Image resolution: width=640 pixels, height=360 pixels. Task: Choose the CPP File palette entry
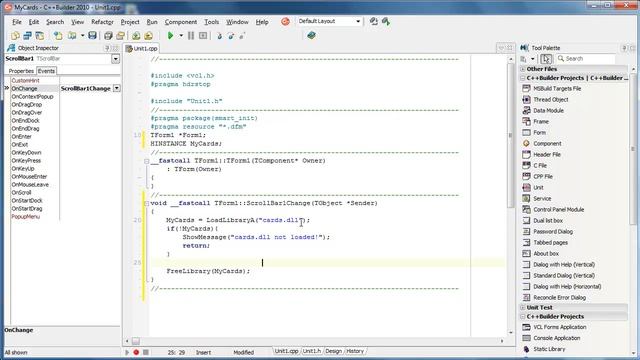pyautogui.click(x=543, y=177)
